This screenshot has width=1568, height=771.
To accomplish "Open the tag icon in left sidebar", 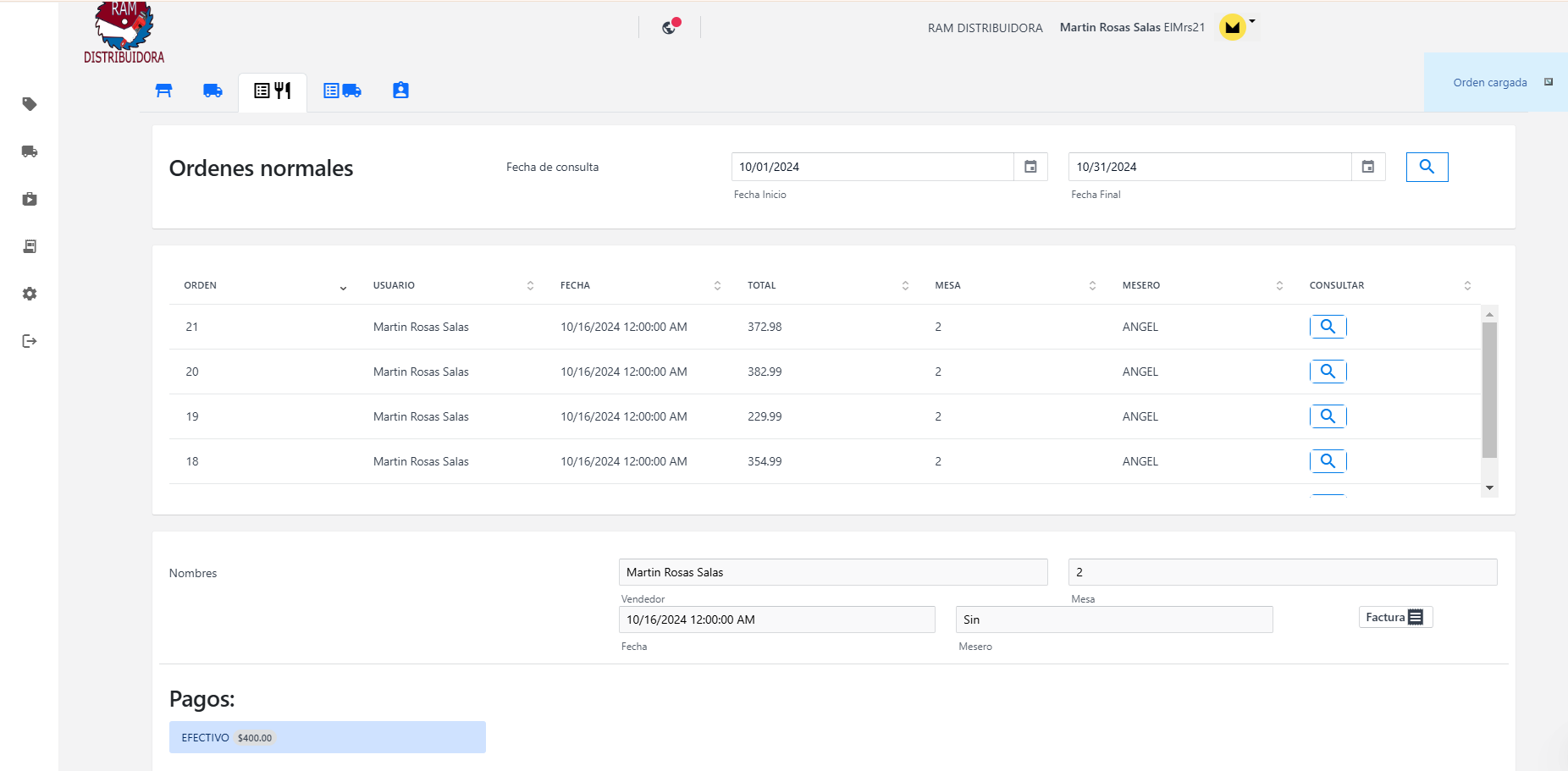I will point(30,104).
